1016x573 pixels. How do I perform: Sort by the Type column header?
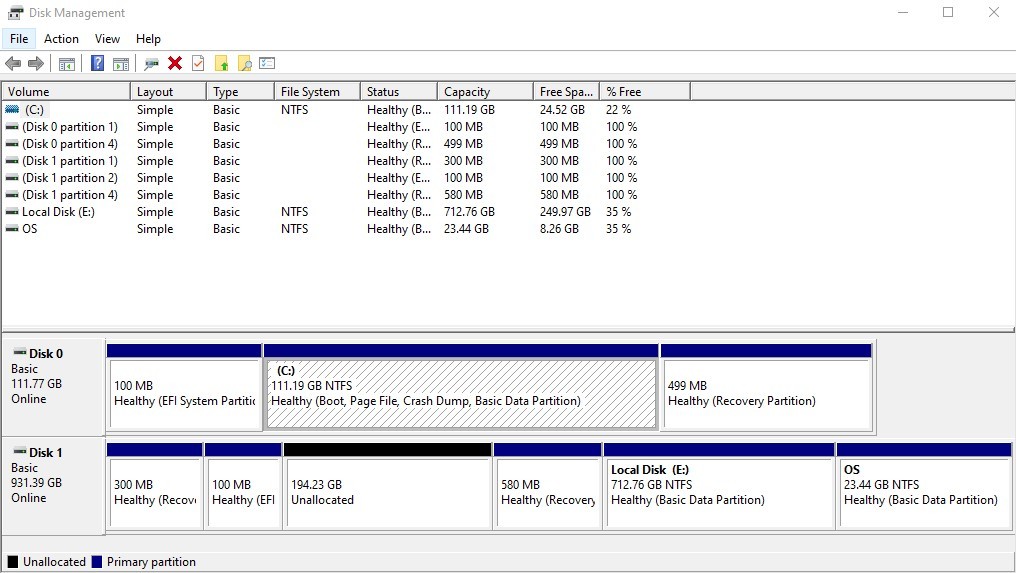click(x=240, y=91)
